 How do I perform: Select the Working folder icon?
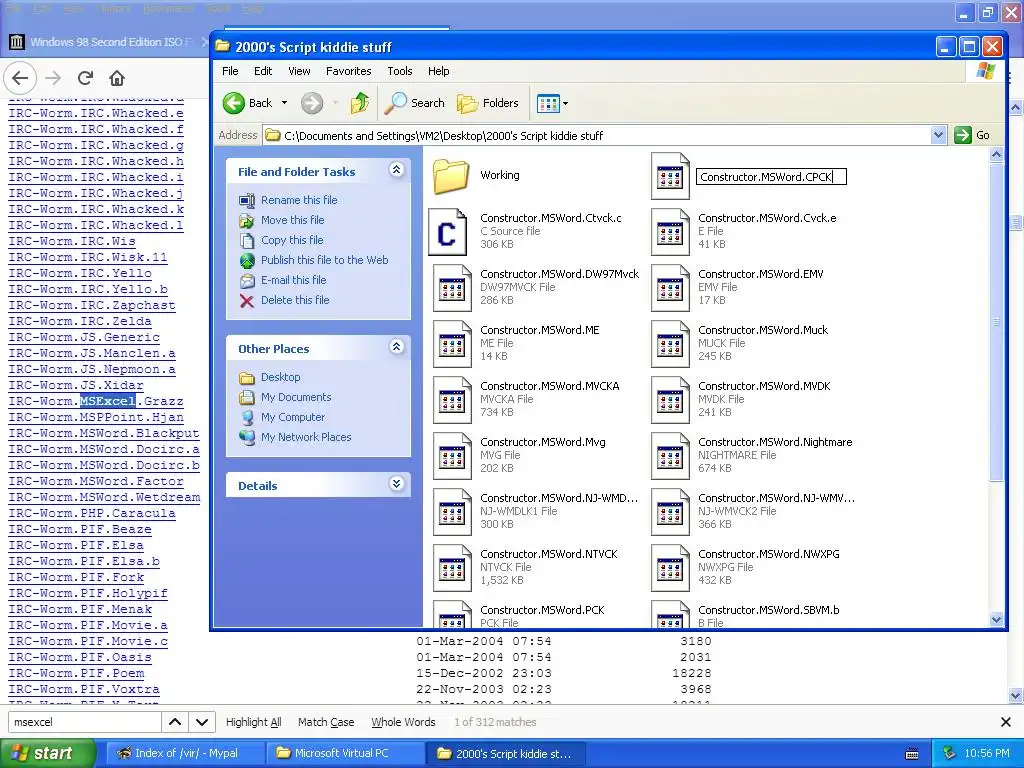pos(451,175)
